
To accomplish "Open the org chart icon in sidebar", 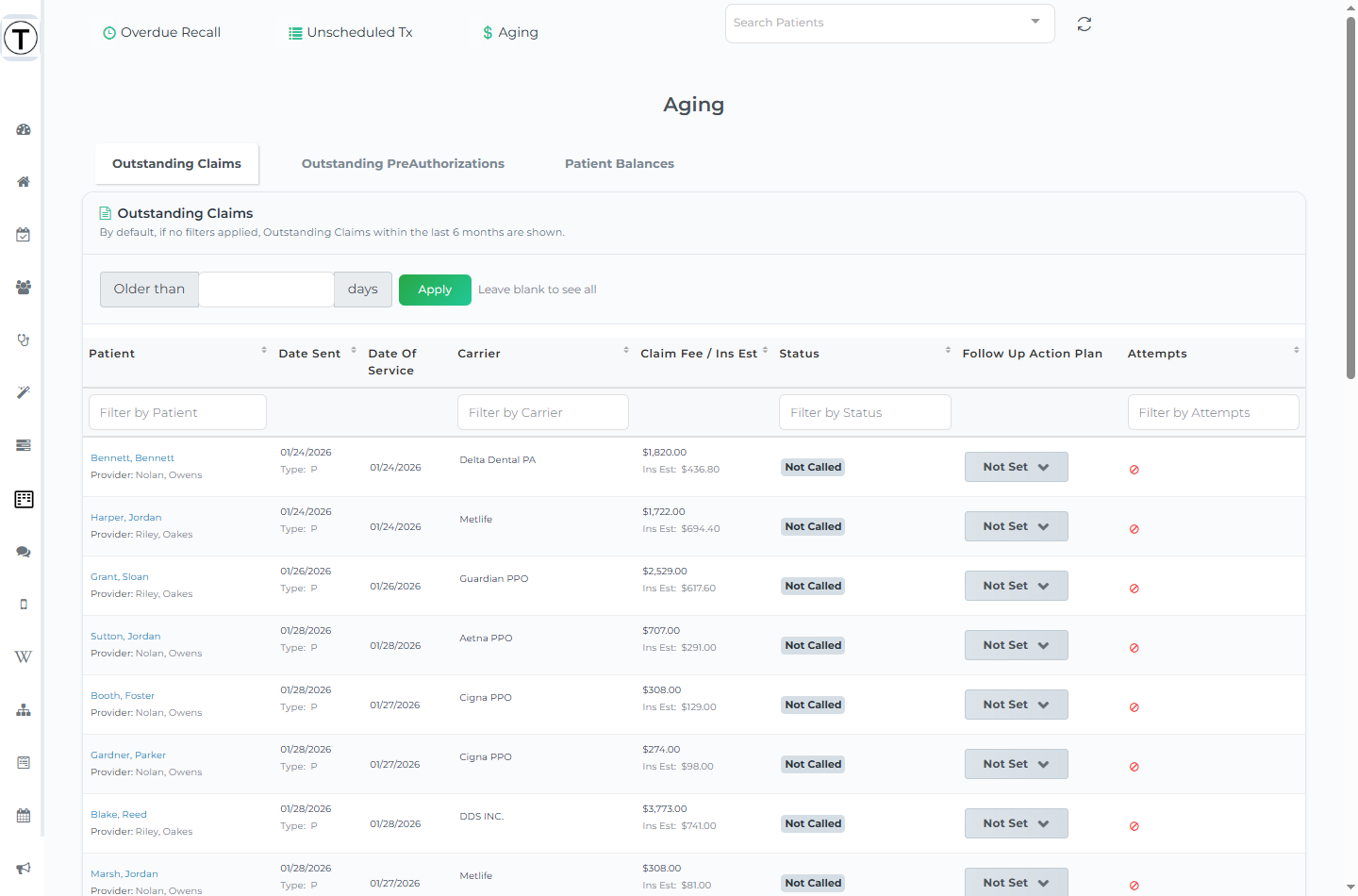I will (x=24, y=710).
